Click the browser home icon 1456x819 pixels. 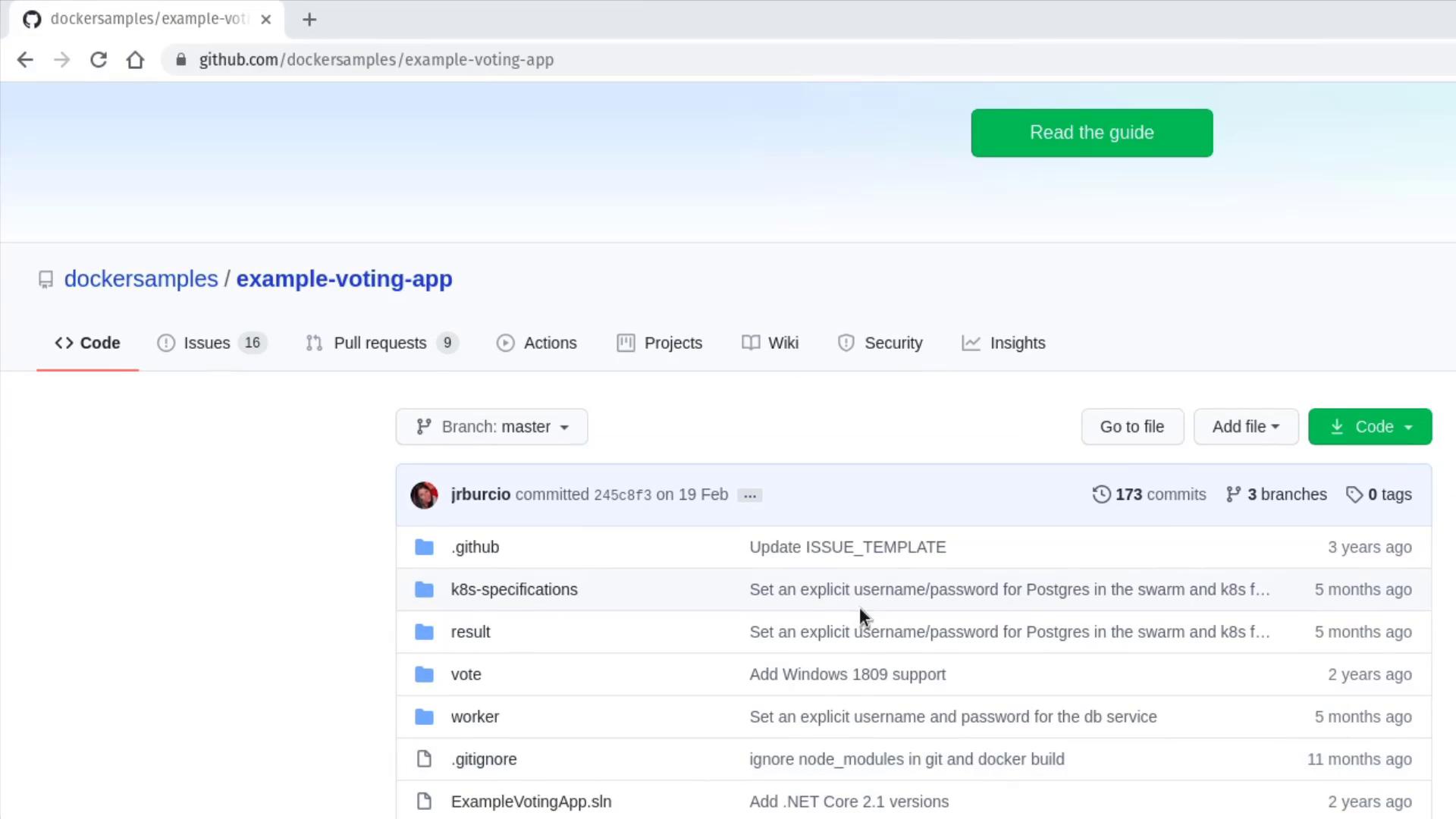click(x=135, y=60)
